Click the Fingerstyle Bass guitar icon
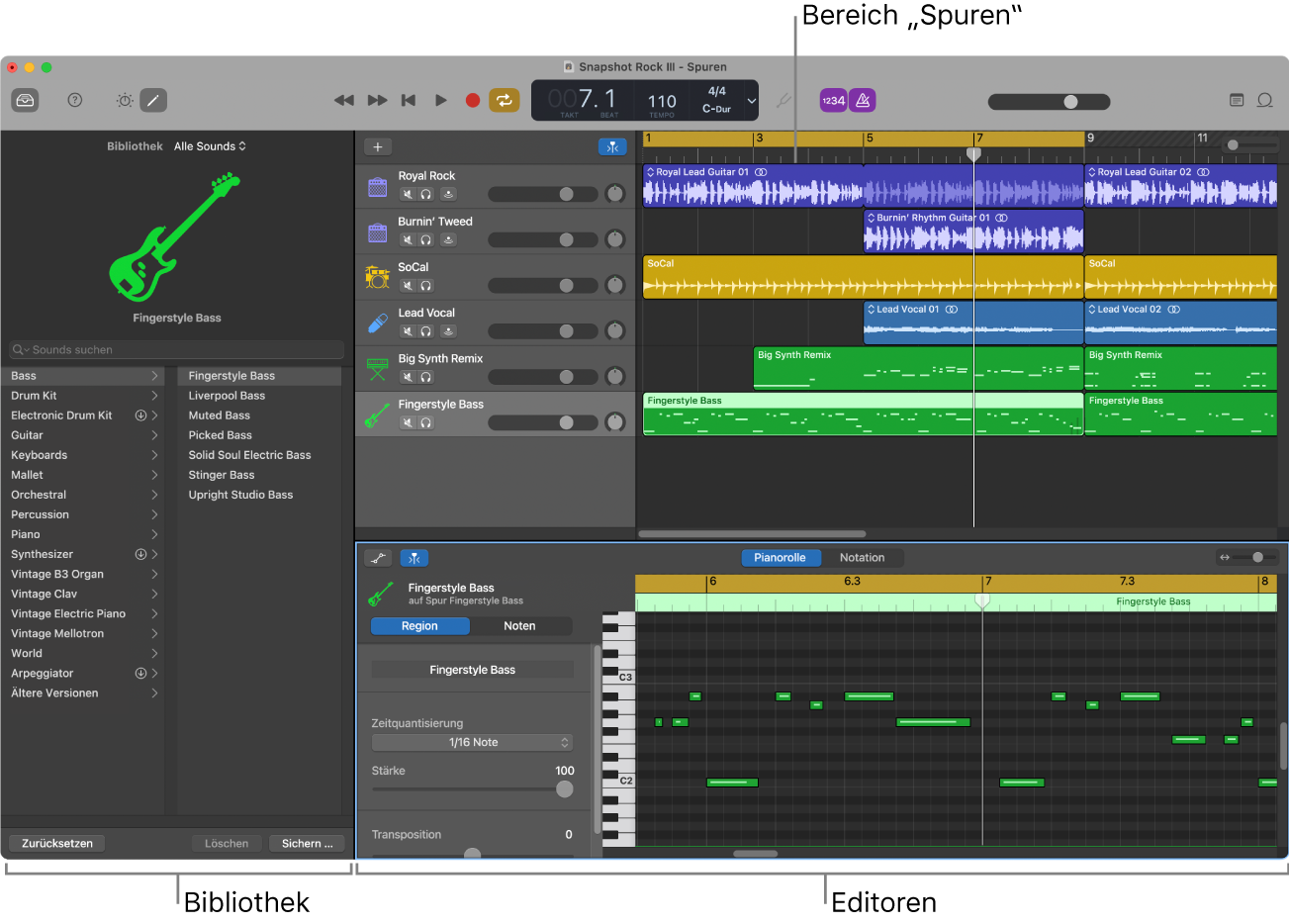 click(x=377, y=415)
